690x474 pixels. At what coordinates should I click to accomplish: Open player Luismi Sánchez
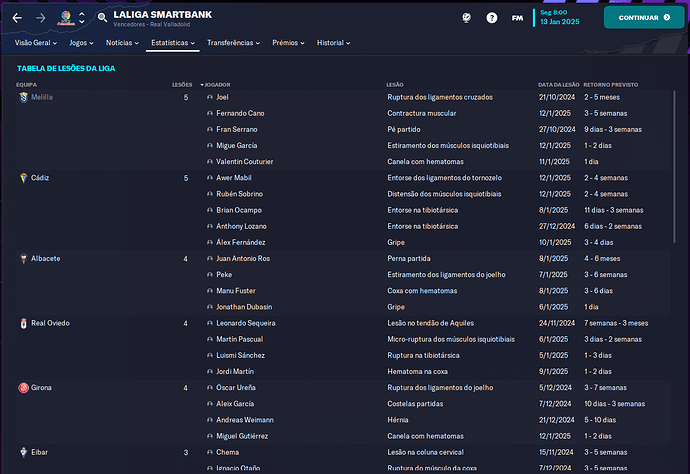coord(240,355)
